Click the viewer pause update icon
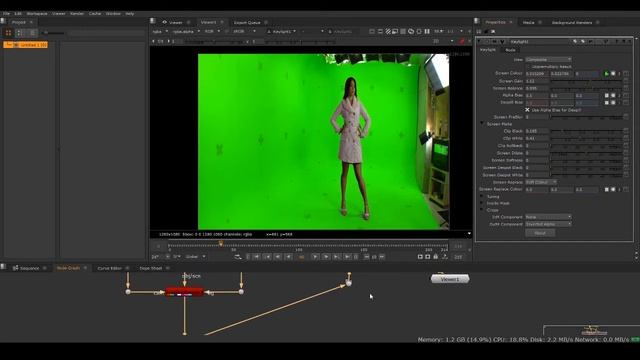The image size is (640, 360). tap(427, 31)
